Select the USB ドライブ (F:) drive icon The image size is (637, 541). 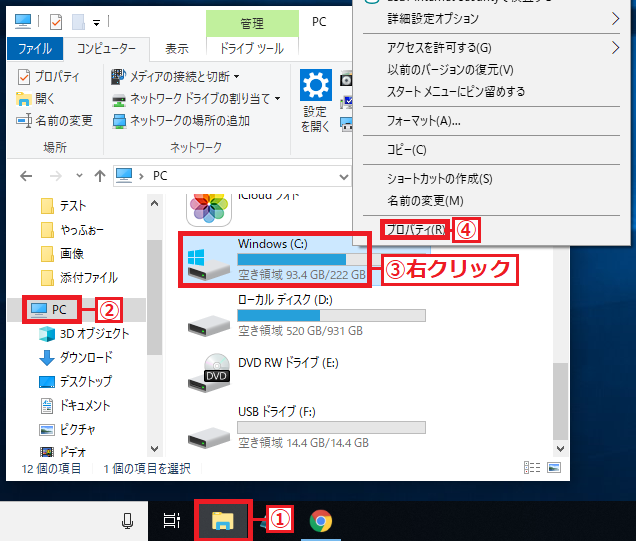click(208, 437)
